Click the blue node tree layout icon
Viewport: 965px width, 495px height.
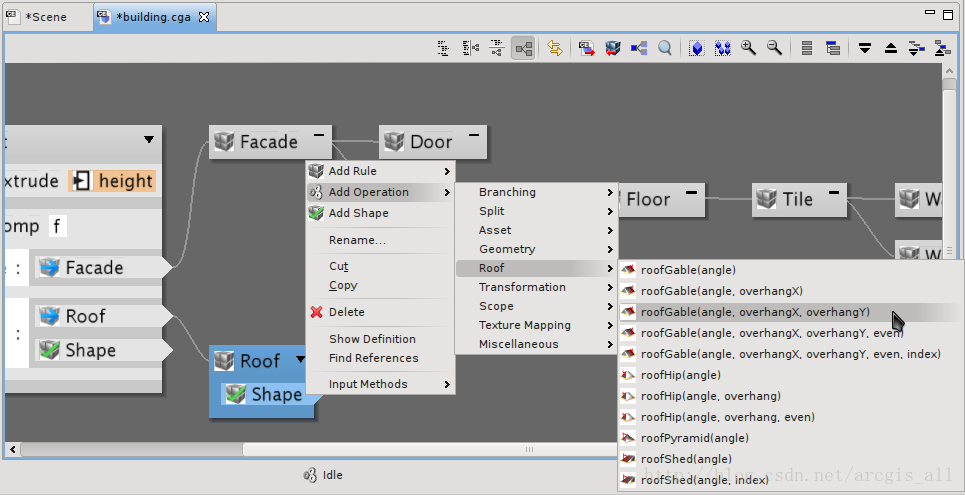(639, 48)
